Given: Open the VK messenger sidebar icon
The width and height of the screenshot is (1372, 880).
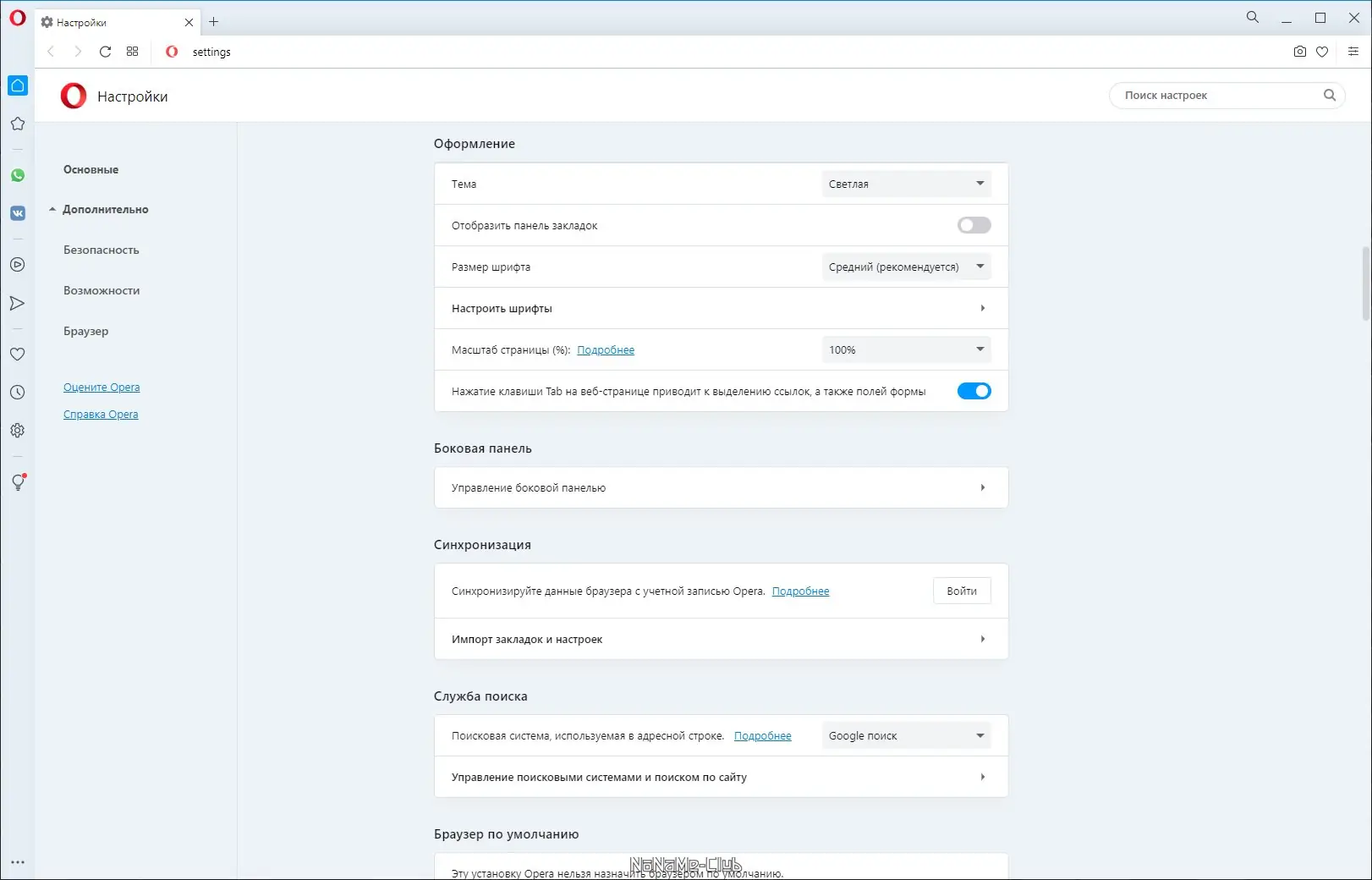Looking at the screenshot, I should coord(18,213).
